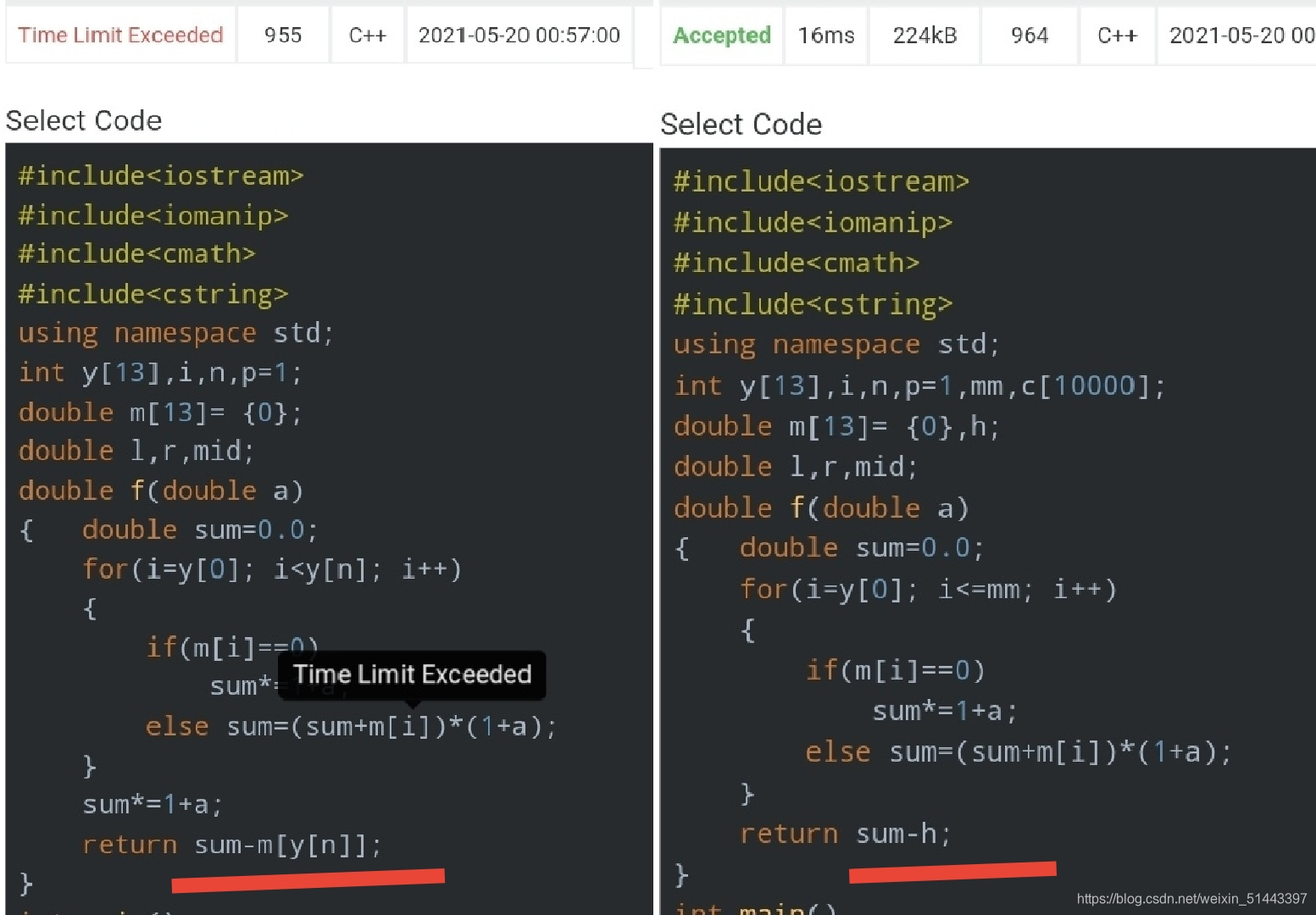Screen dimensions: 1316x915
Task: Click the else line in left code
Action: pyautogui.click(x=351, y=726)
